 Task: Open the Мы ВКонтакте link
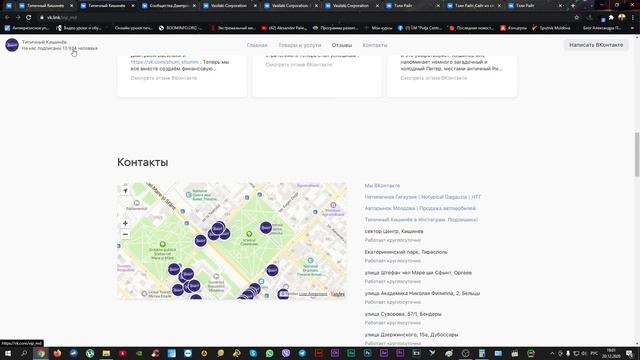coord(382,186)
